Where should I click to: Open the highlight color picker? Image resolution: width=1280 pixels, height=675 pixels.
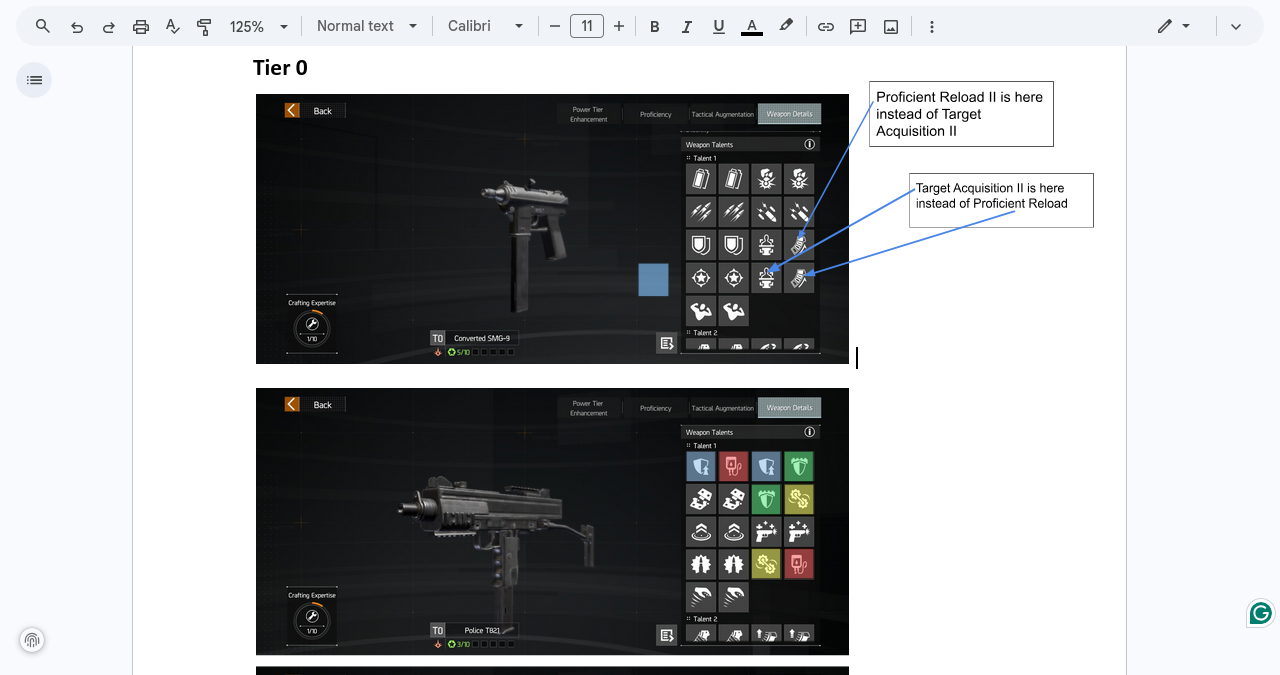(786, 27)
